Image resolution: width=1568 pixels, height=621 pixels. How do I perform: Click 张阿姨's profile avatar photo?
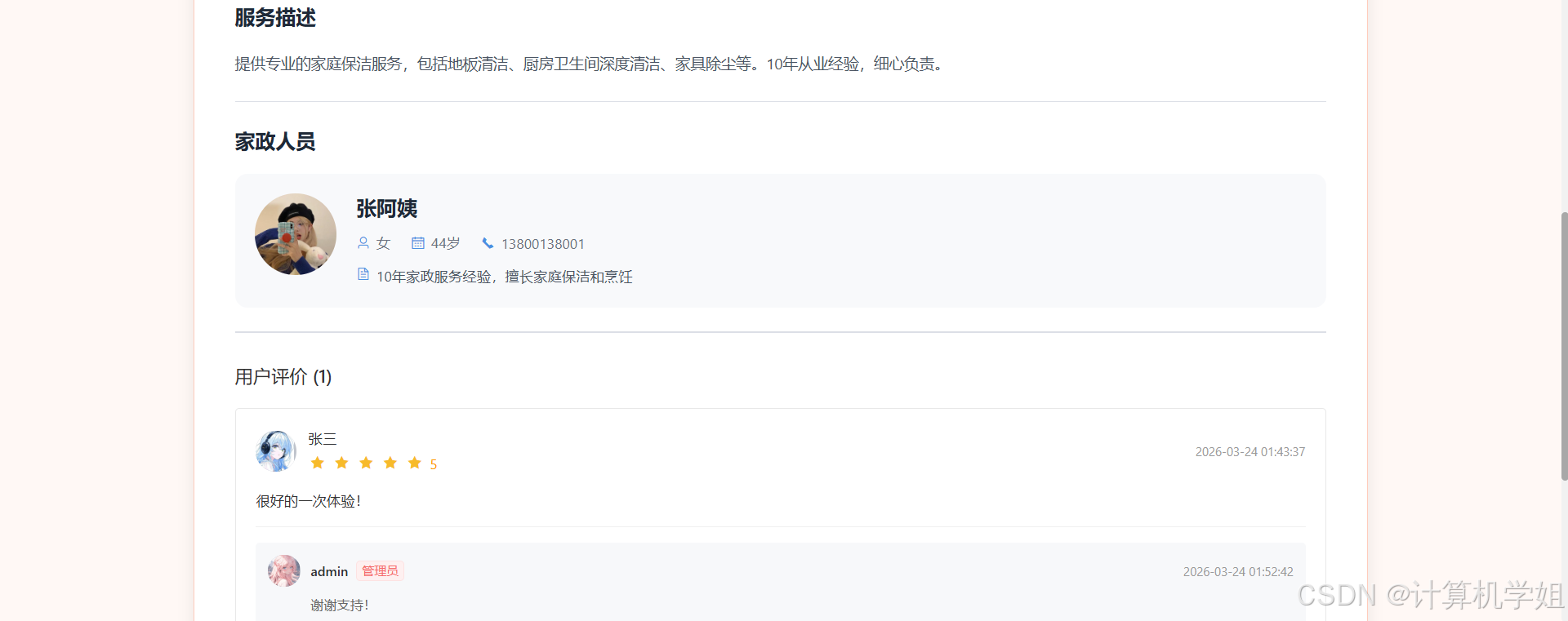pos(296,234)
